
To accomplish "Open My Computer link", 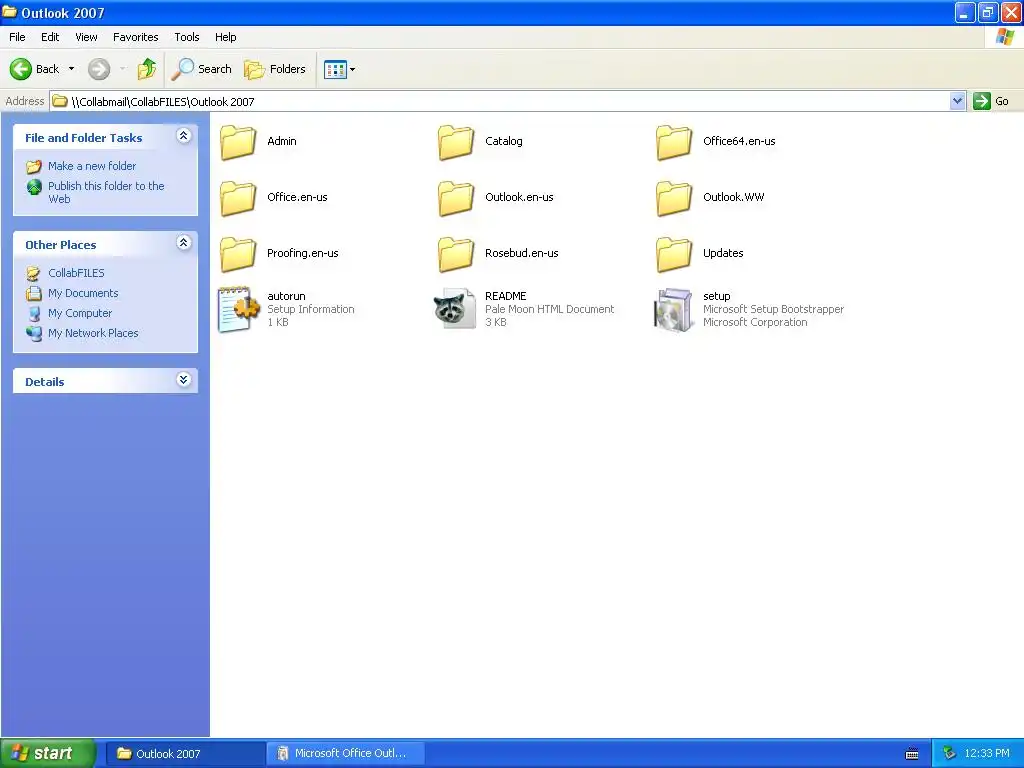I will (x=80, y=313).
